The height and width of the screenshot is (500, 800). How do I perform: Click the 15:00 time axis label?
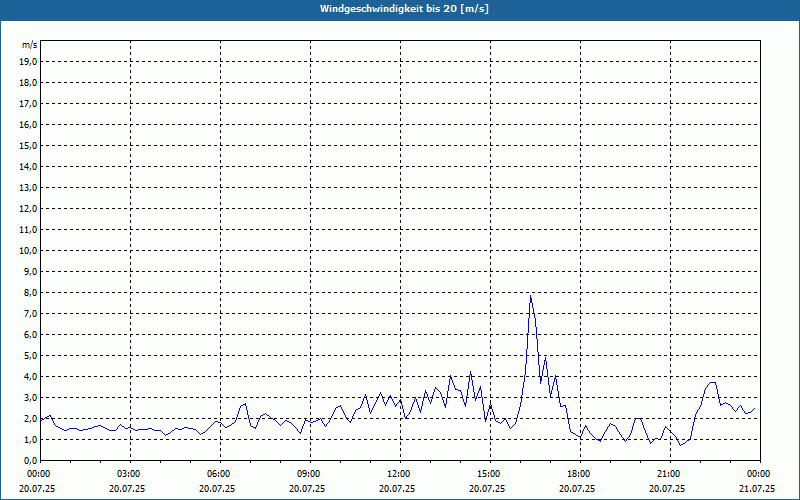pos(490,474)
